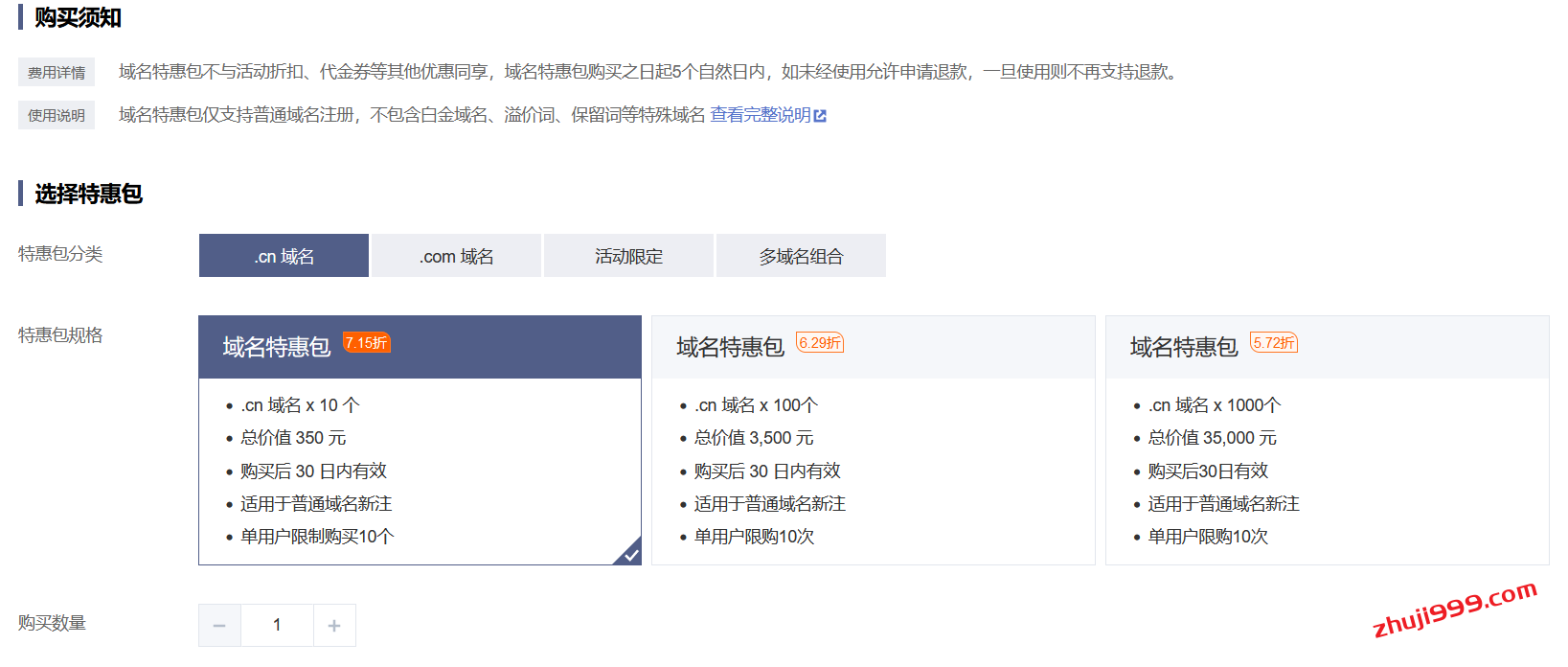Switch to the .com 域名 tab
1568x667 pixels.
(456, 256)
